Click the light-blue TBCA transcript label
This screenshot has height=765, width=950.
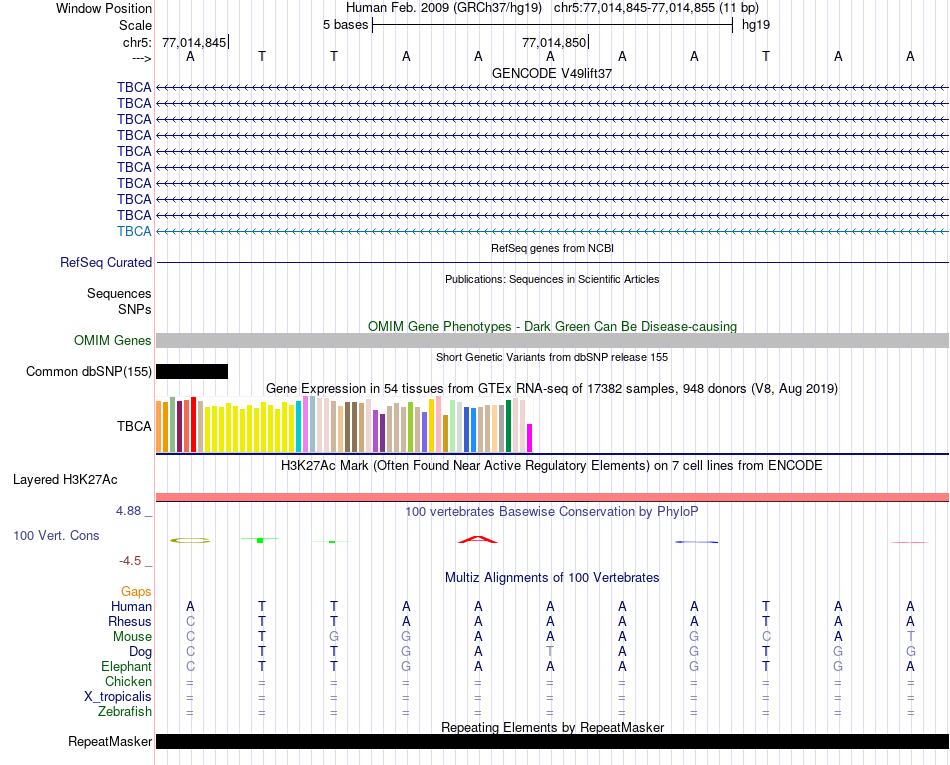point(134,231)
